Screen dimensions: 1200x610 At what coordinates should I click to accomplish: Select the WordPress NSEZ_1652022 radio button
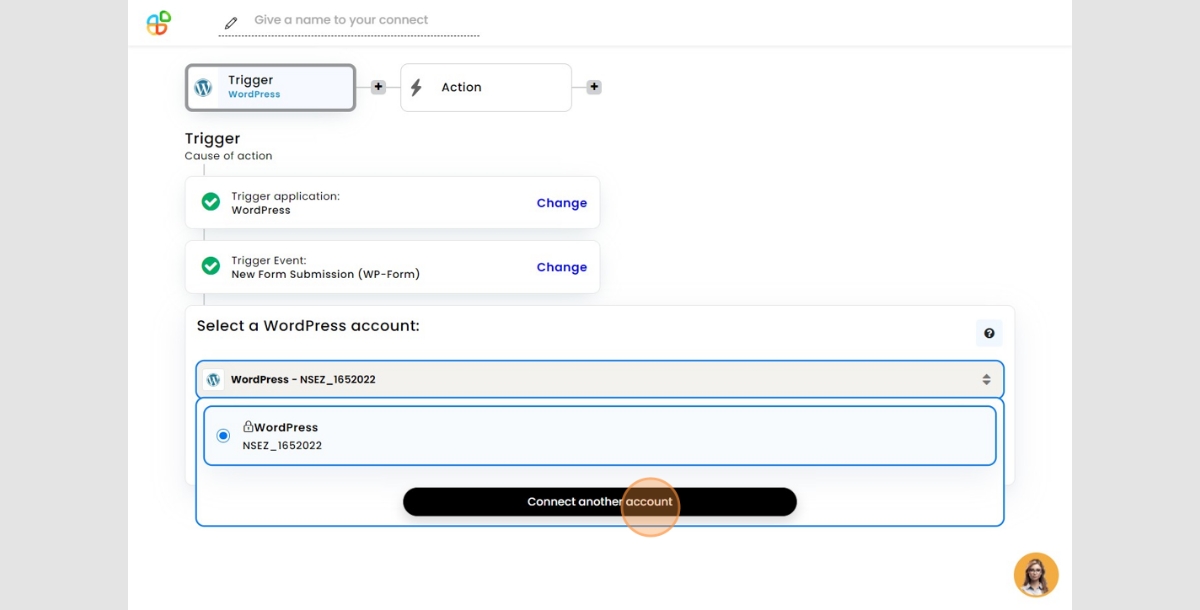[x=223, y=436]
